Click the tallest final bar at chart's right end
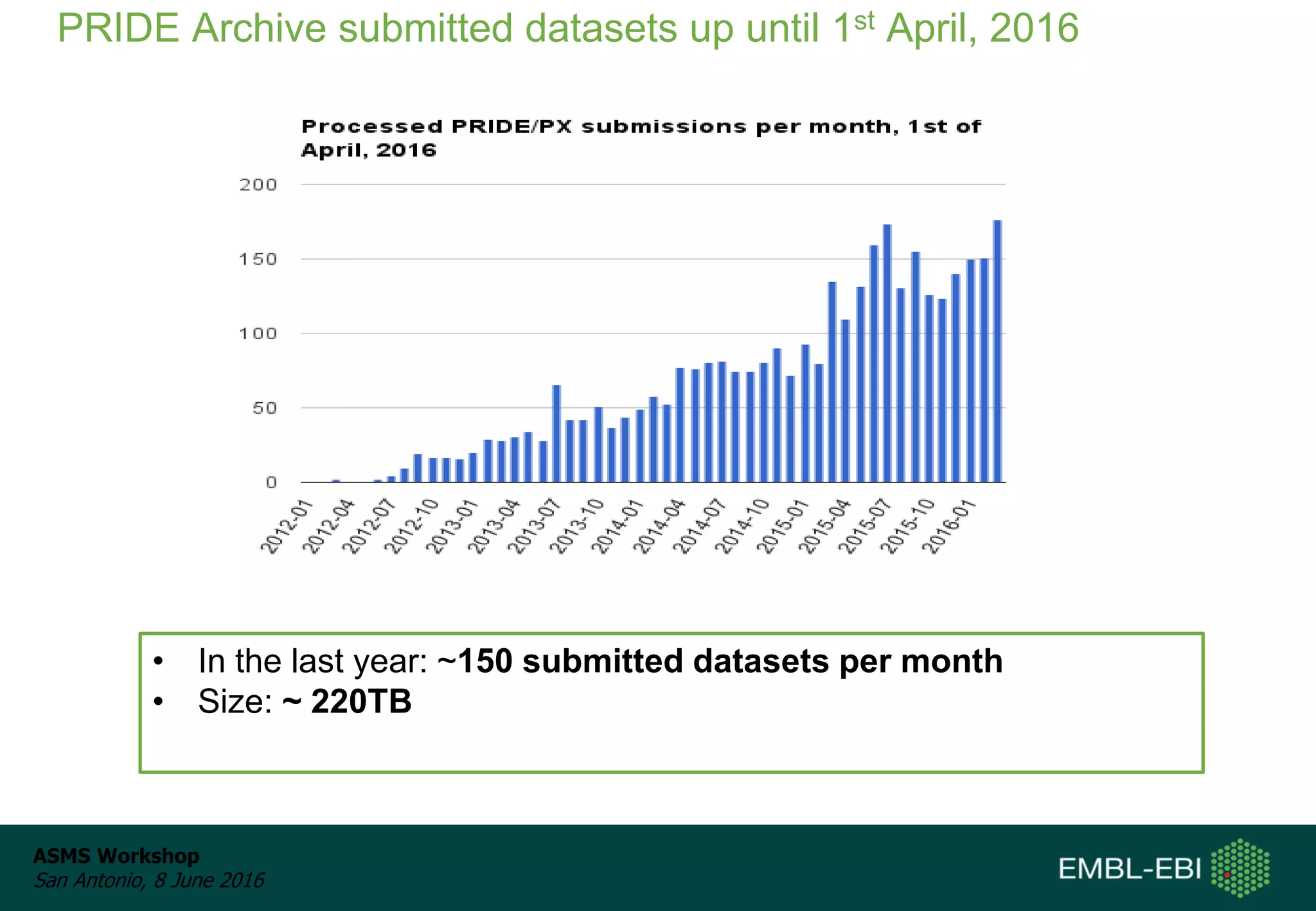Viewport: 1316px width, 911px height. [997, 351]
